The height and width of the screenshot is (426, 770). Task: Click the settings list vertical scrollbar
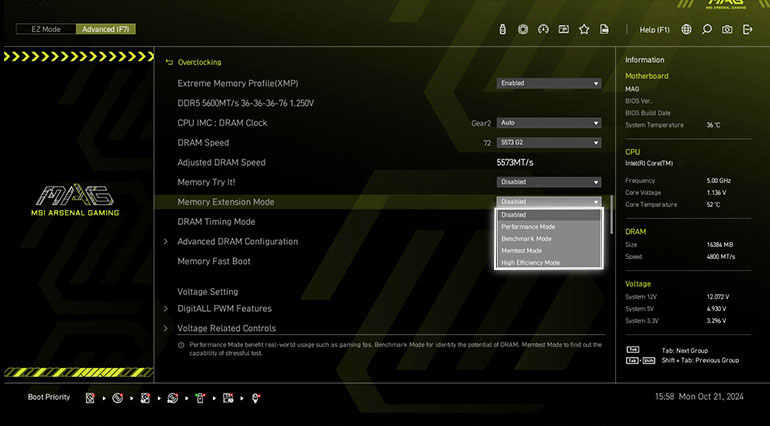[611, 215]
